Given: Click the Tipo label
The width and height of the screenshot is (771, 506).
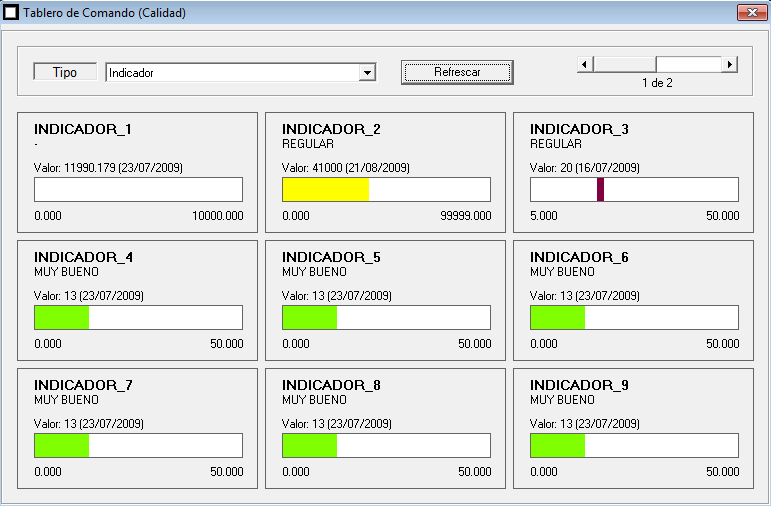Looking at the screenshot, I should coord(65,72).
